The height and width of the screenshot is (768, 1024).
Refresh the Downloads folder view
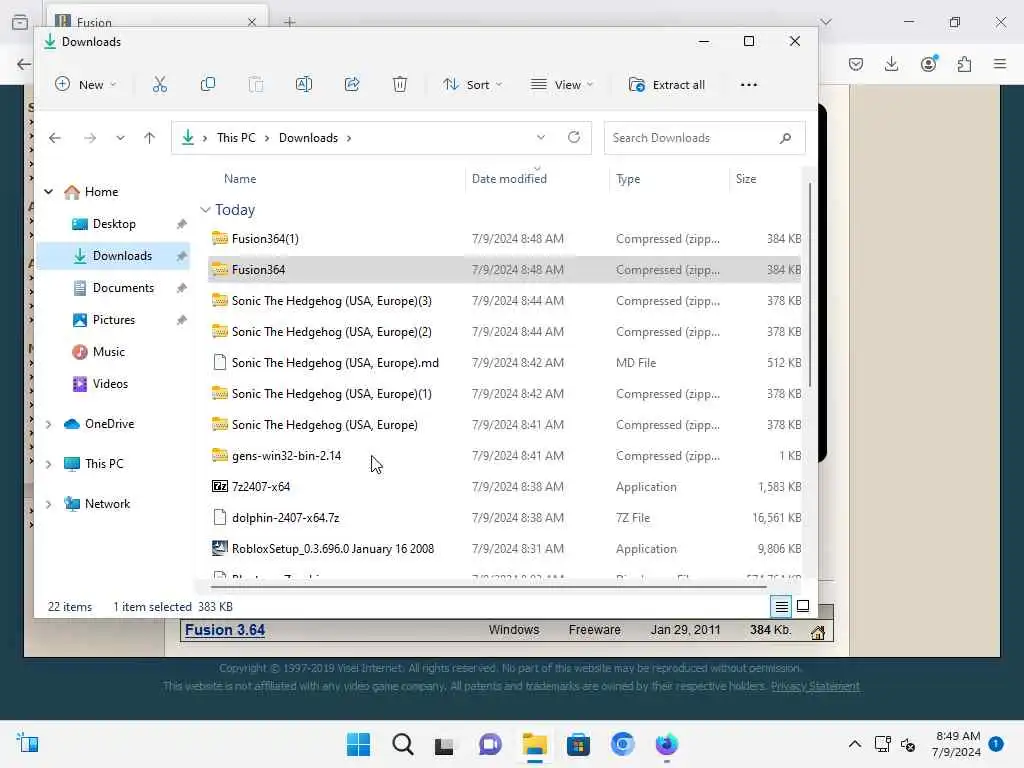574,137
